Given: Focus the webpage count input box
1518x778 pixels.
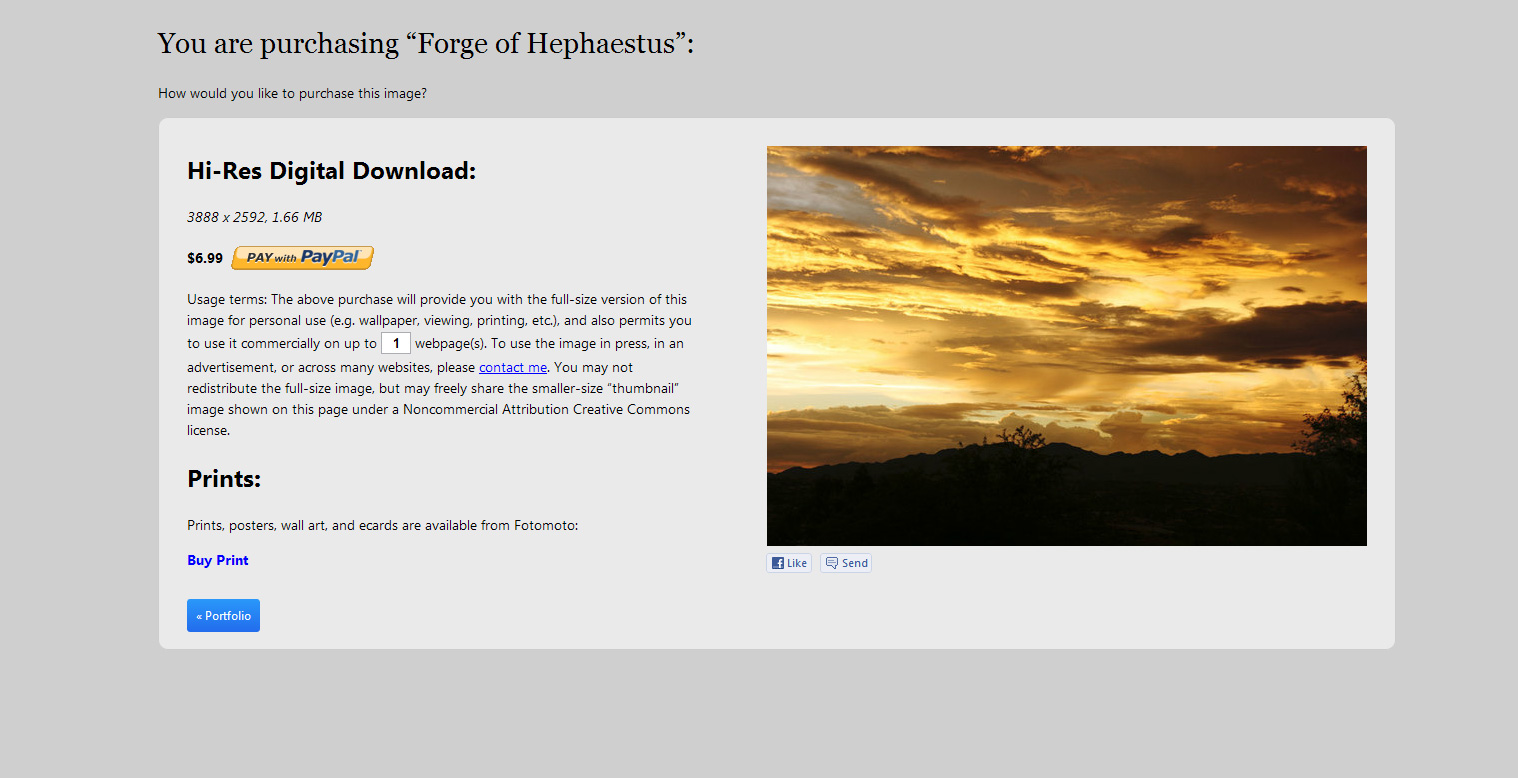Looking at the screenshot, I should click(x=396, y=343).
